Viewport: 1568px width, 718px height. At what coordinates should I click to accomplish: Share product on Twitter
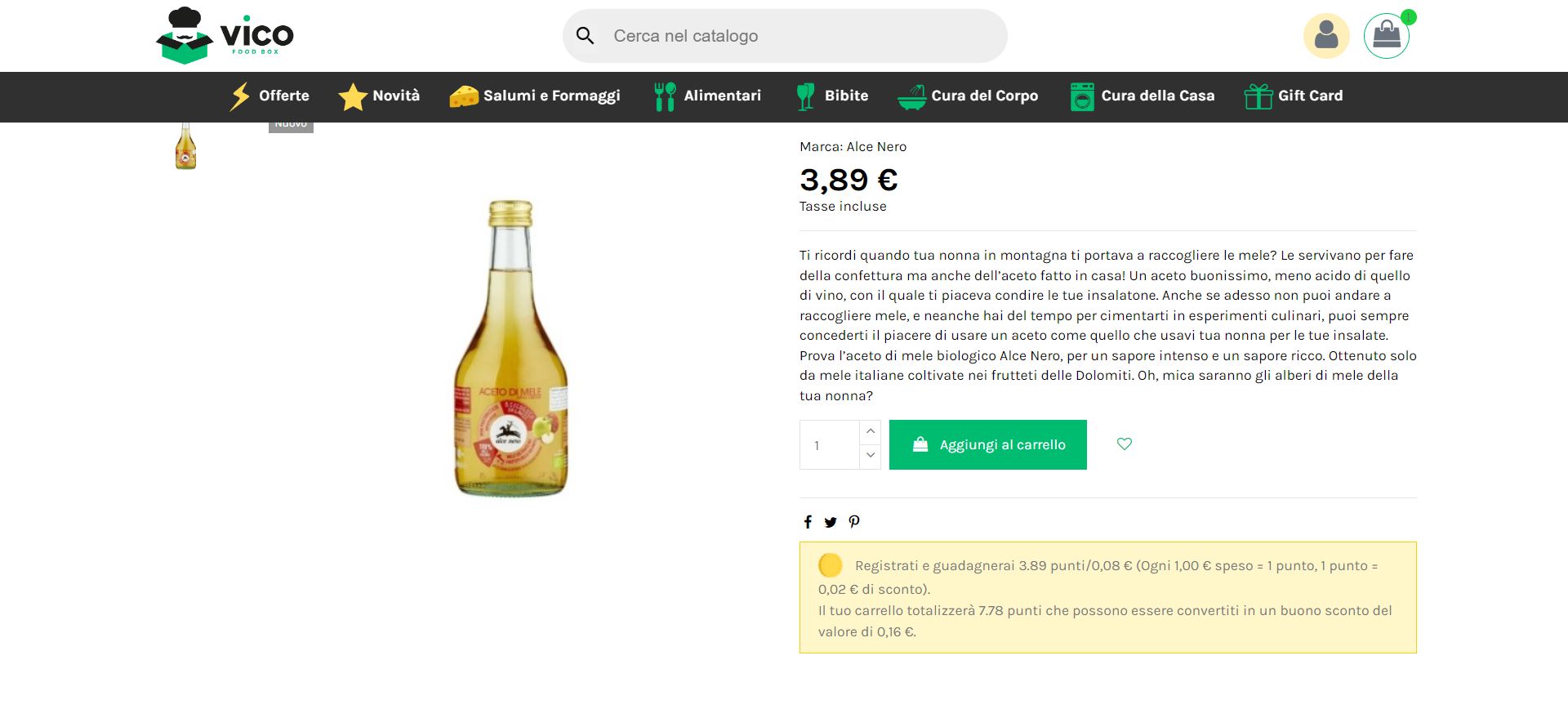(831, 522)
